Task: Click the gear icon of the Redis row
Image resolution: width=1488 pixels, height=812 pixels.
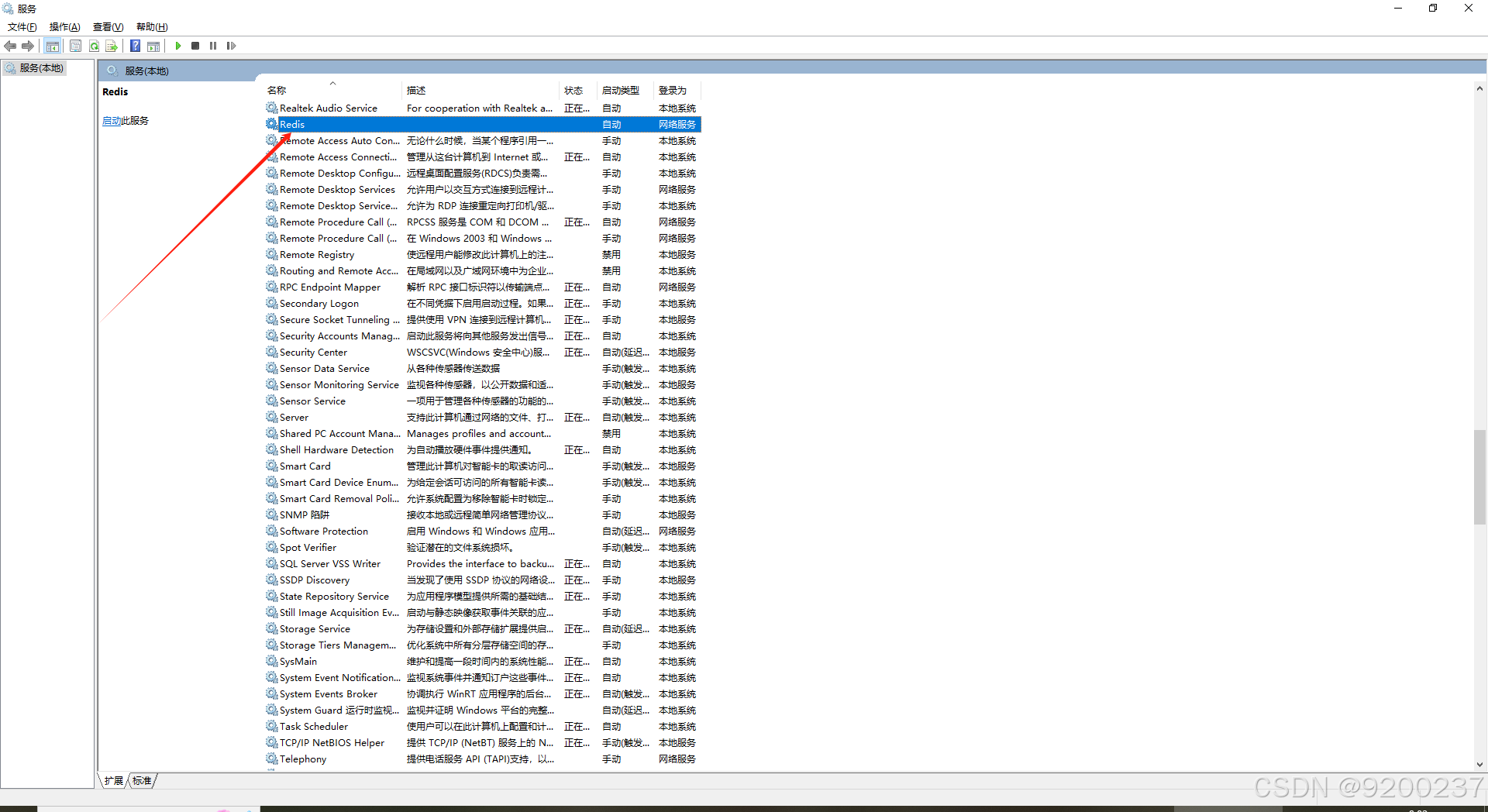Action: (271, 124)
